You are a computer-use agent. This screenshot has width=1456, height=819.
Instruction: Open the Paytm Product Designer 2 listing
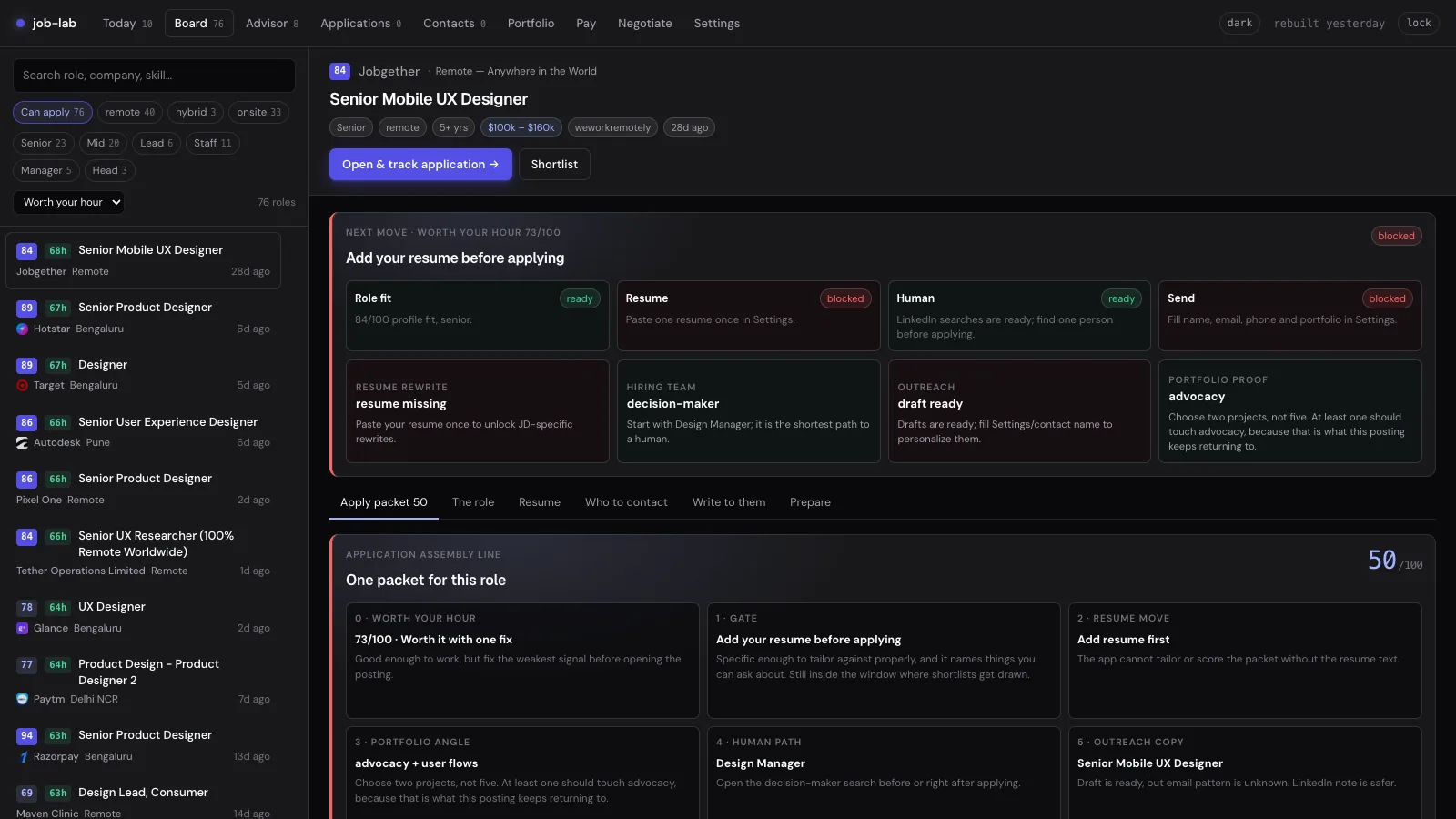[x=143, y=682]
